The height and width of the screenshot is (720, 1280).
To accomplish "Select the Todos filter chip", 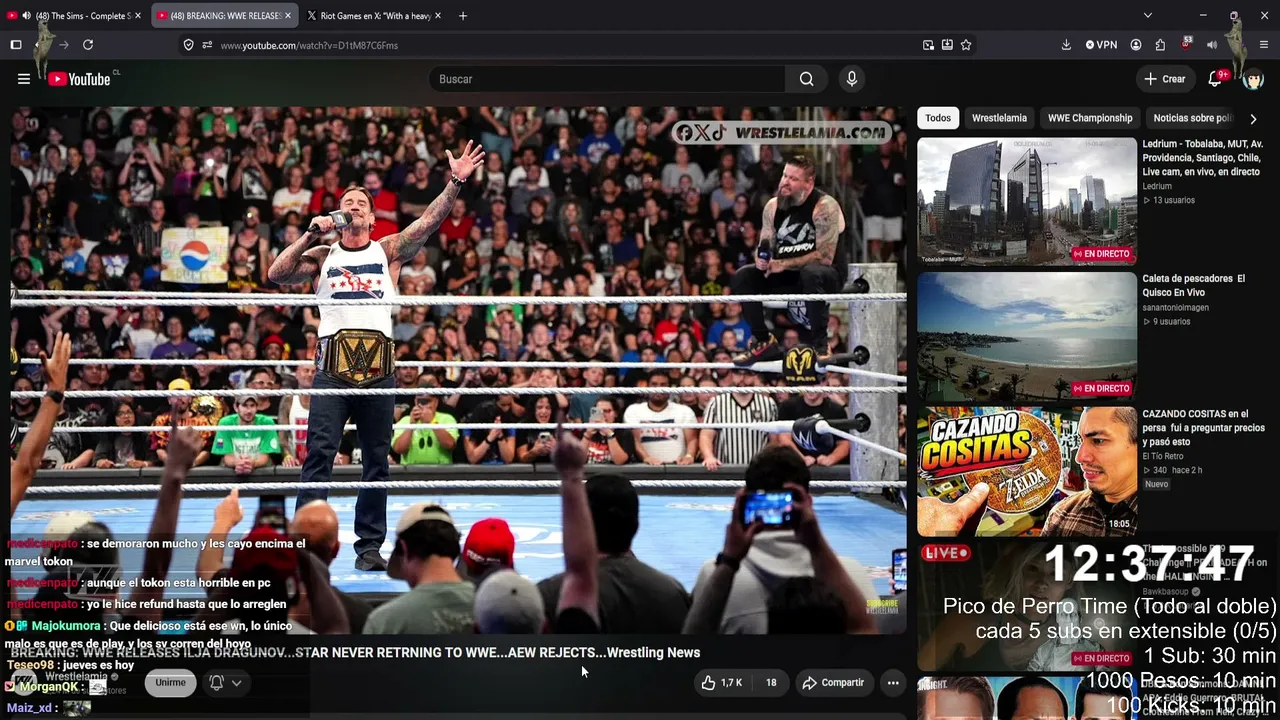I will click(x=938, y=118).
